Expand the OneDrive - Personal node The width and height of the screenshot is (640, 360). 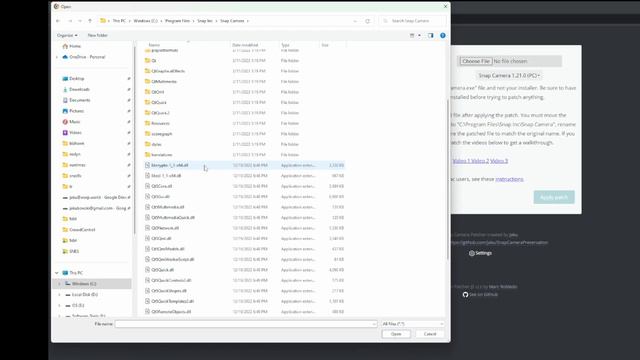[x=57, y=57]
